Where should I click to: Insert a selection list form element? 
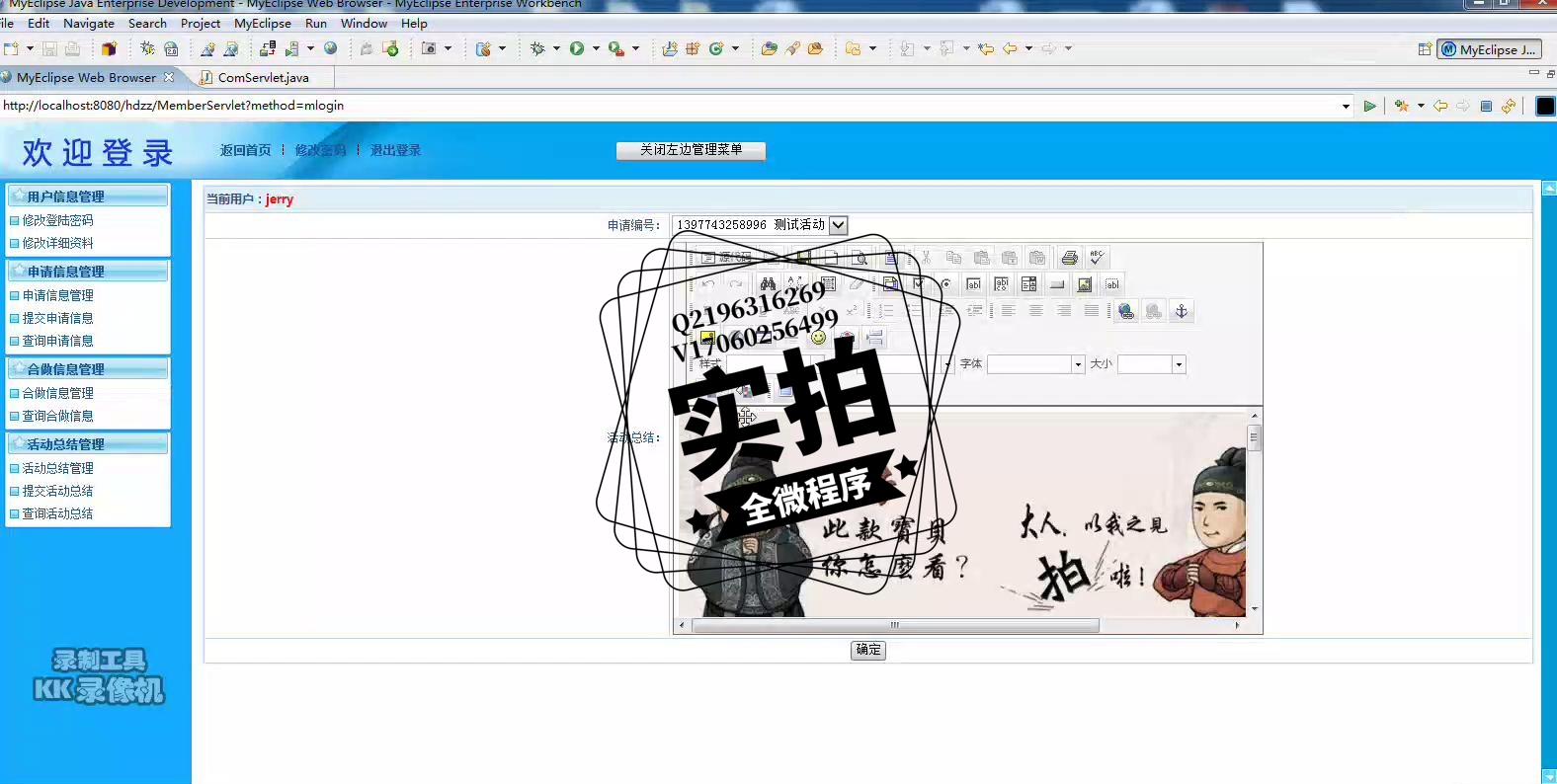coord(1029,284)
